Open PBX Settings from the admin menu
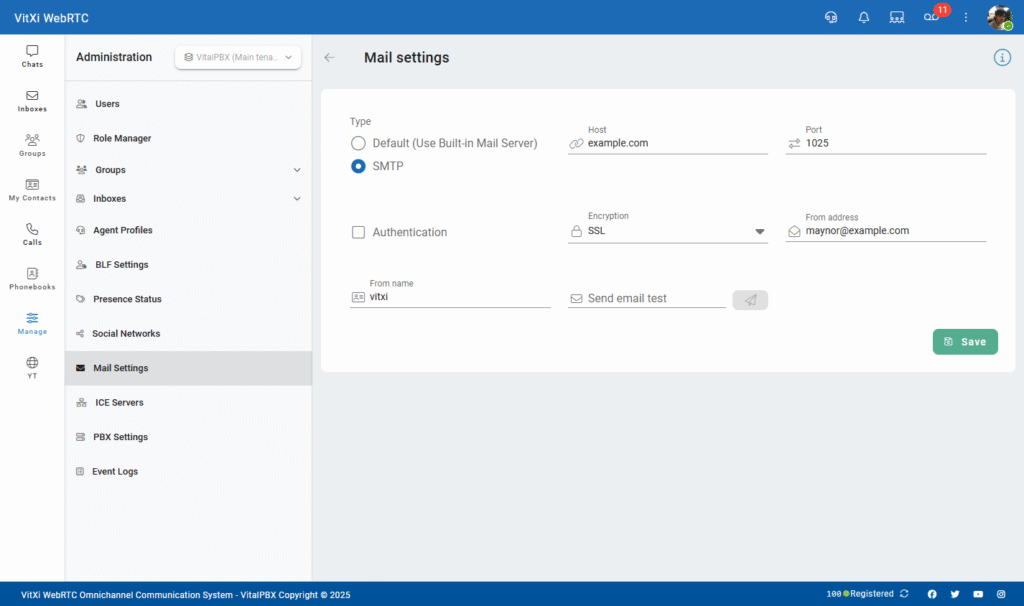 (x=120, y=437)
